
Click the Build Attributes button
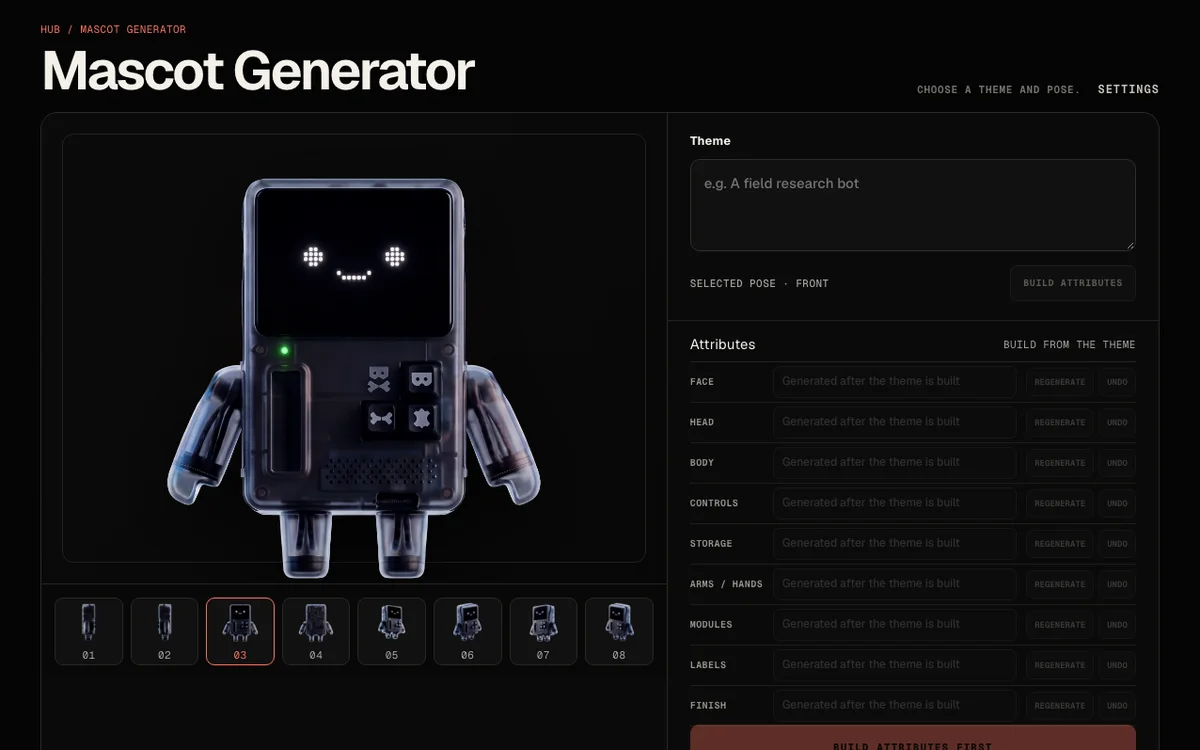point(1072,283)
